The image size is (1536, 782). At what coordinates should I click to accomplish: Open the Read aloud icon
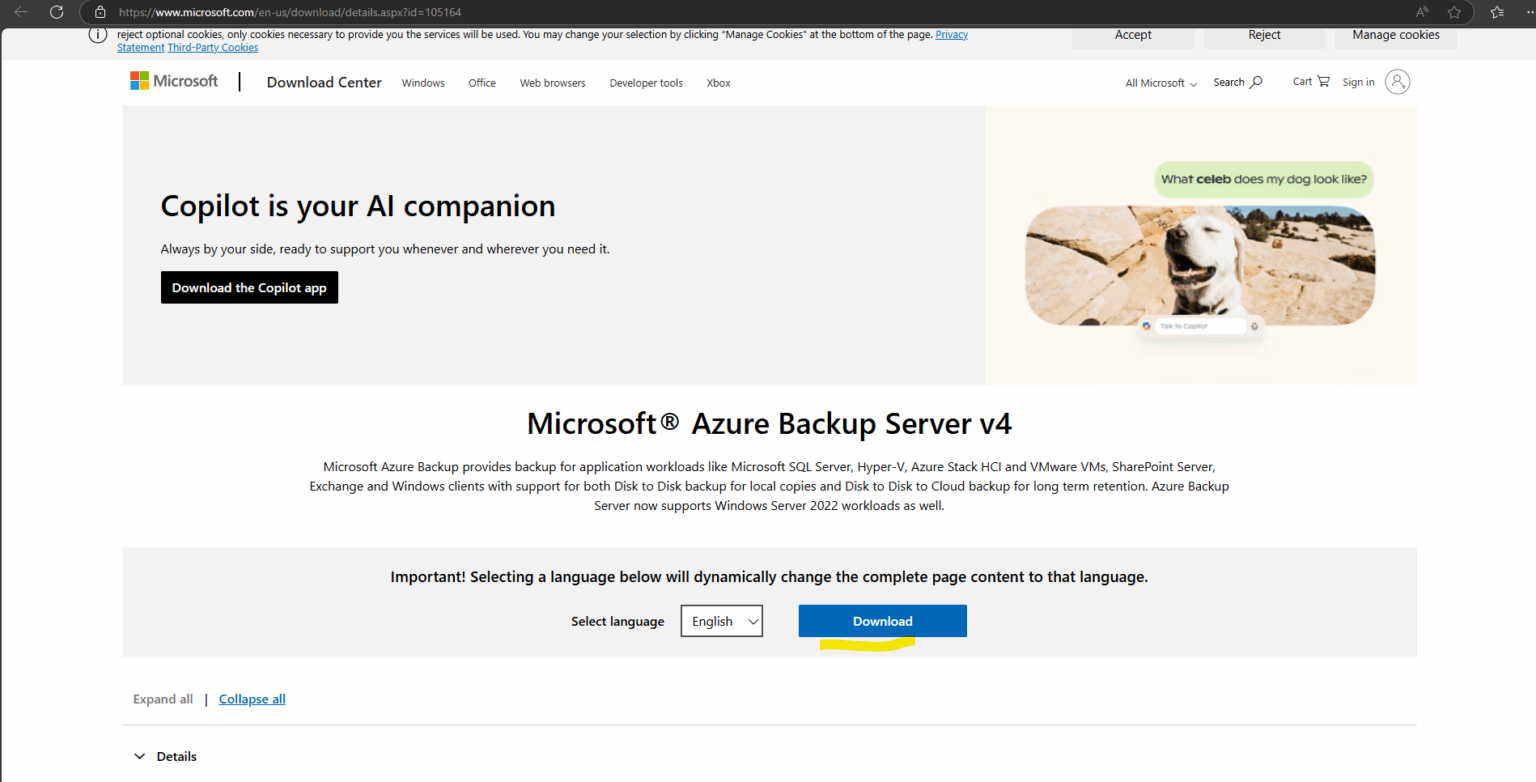pos(1421,12)
